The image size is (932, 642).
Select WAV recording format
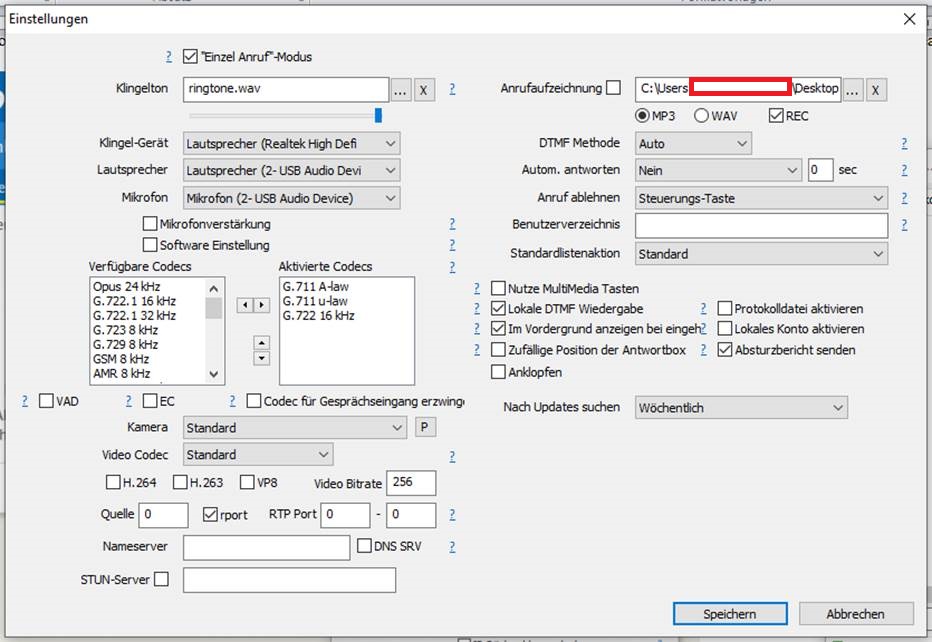click(702, 116)
